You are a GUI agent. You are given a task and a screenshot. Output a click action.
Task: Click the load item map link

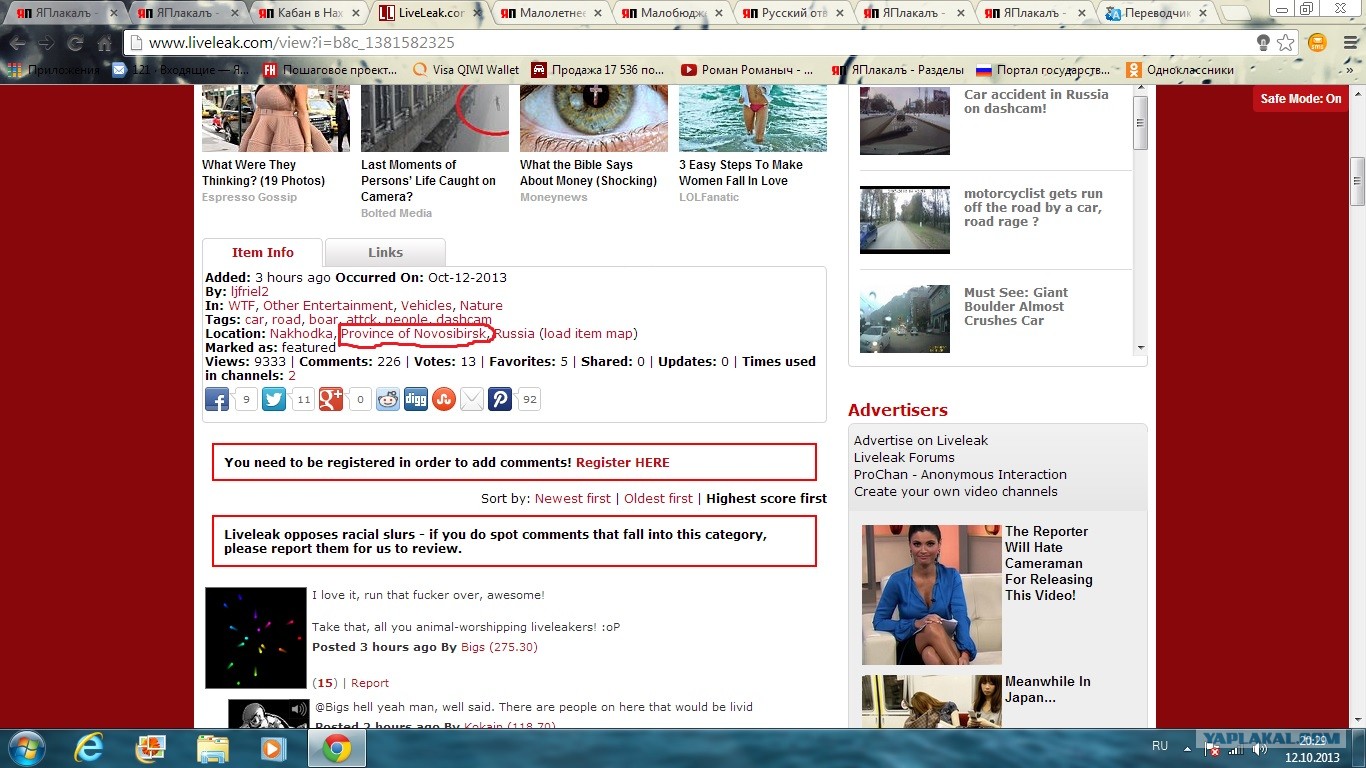click(588, 333)
